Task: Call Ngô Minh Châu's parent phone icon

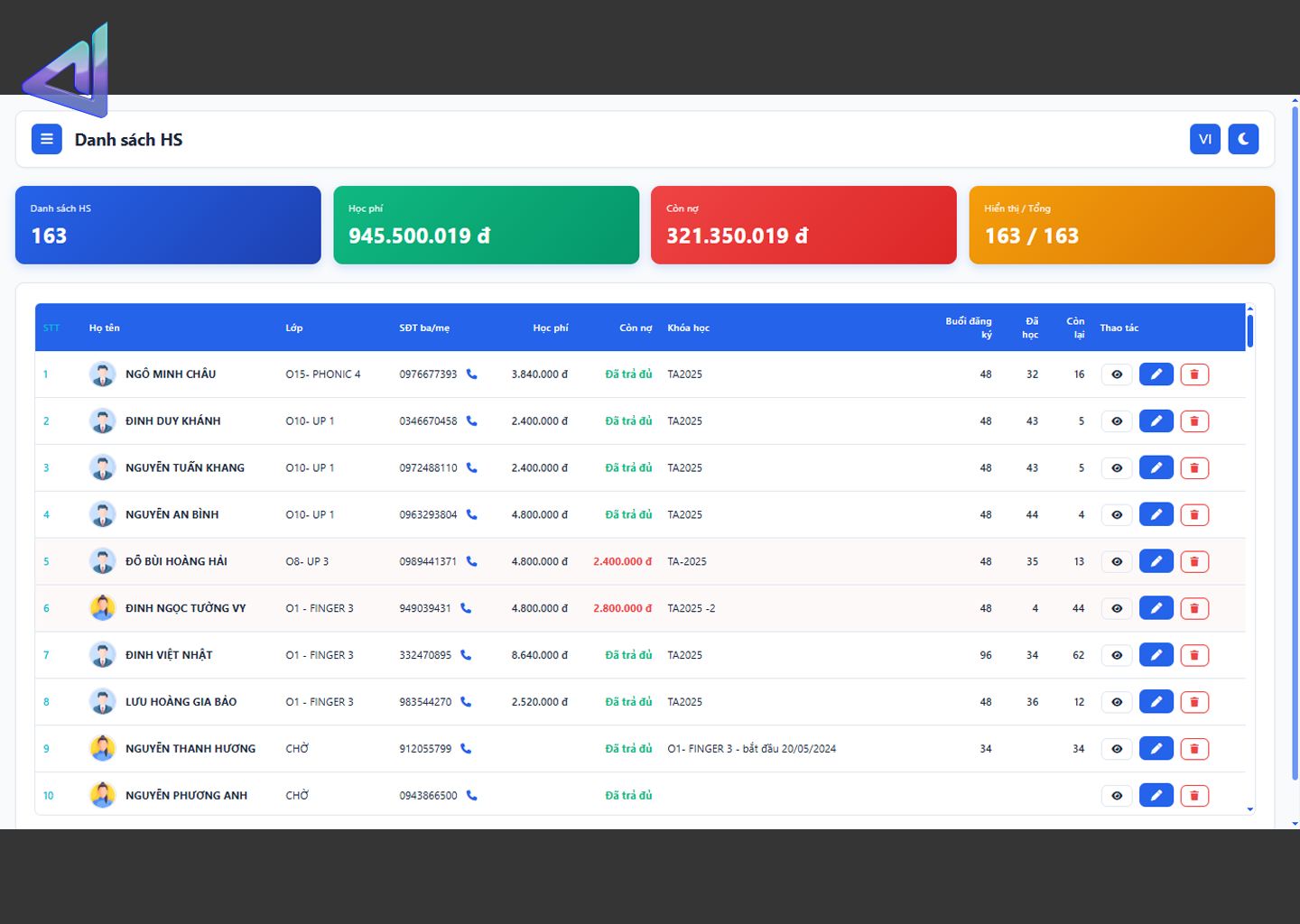Action: pos(471,374)
